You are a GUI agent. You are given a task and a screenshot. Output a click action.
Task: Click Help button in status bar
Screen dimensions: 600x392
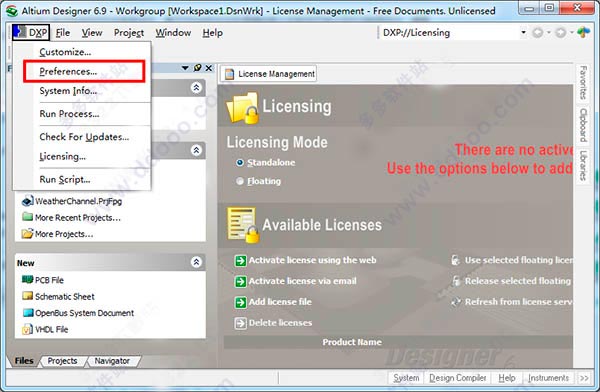(x=507, y=378)
